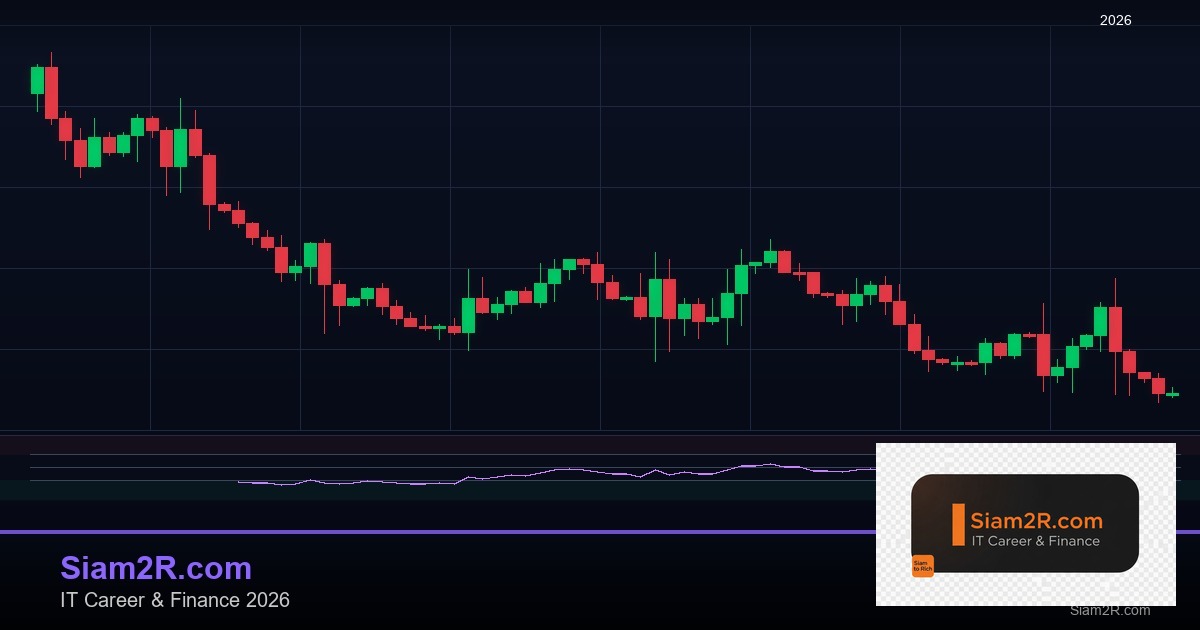
Task: Click the Siam2R.com watermark bottom right
Action: coord(1108,611)
